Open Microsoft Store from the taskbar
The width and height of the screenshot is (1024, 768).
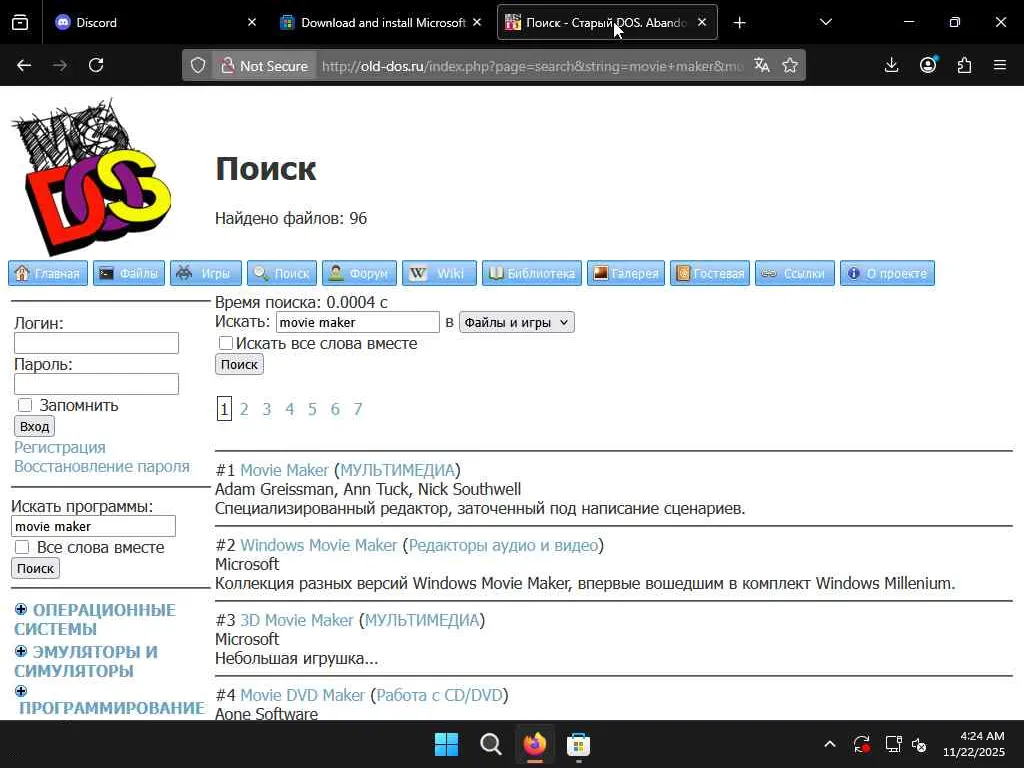point(579,744)
